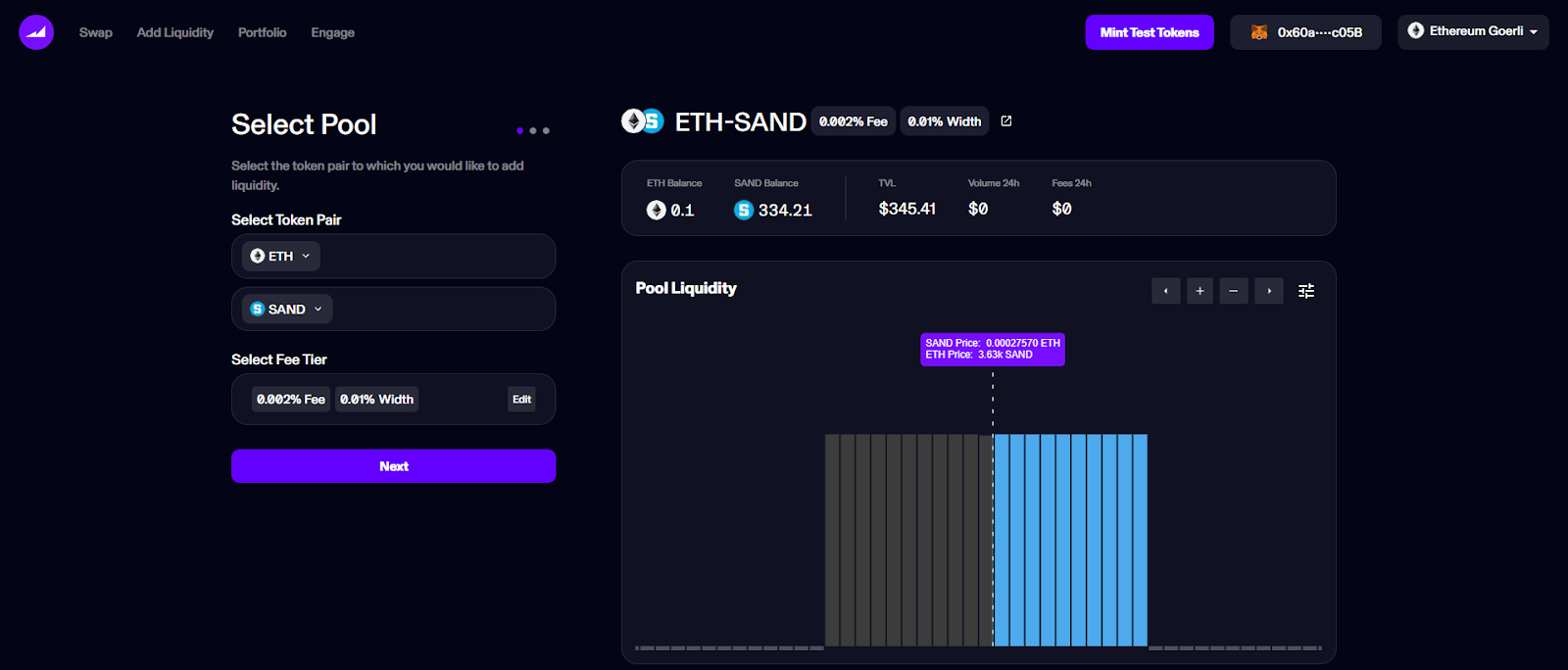Open chart settings sliders icon

(1306, 291)
